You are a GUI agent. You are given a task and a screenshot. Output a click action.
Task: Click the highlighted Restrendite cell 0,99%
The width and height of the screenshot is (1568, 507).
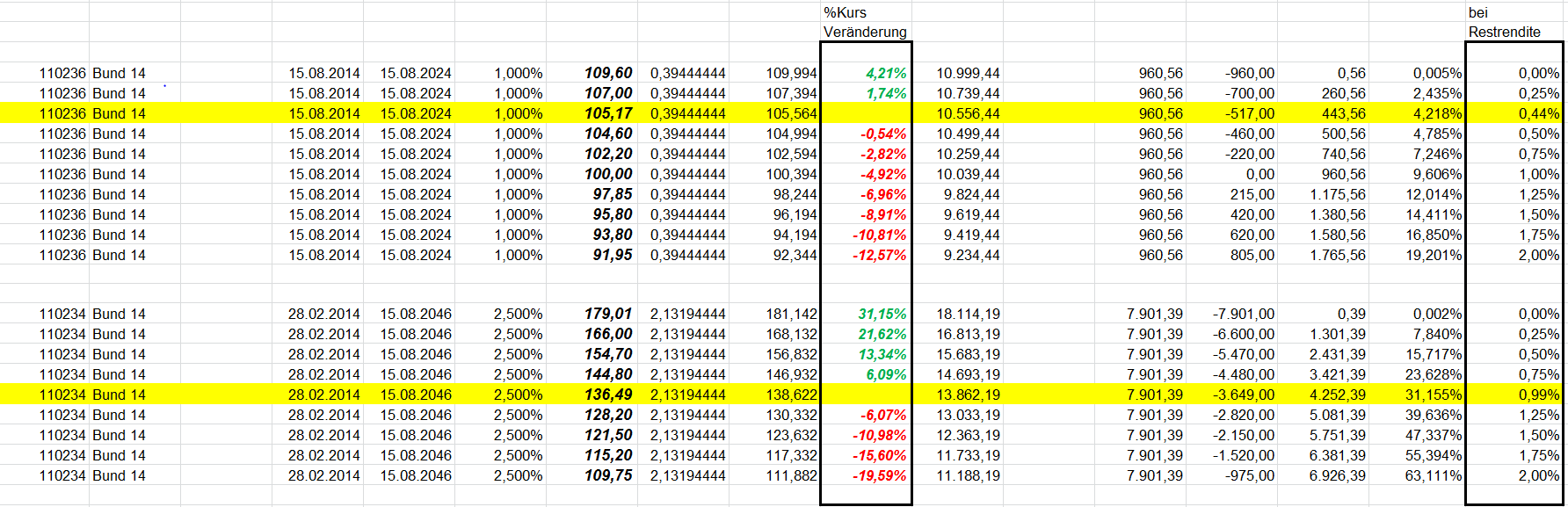click(x=1514, y=395)
